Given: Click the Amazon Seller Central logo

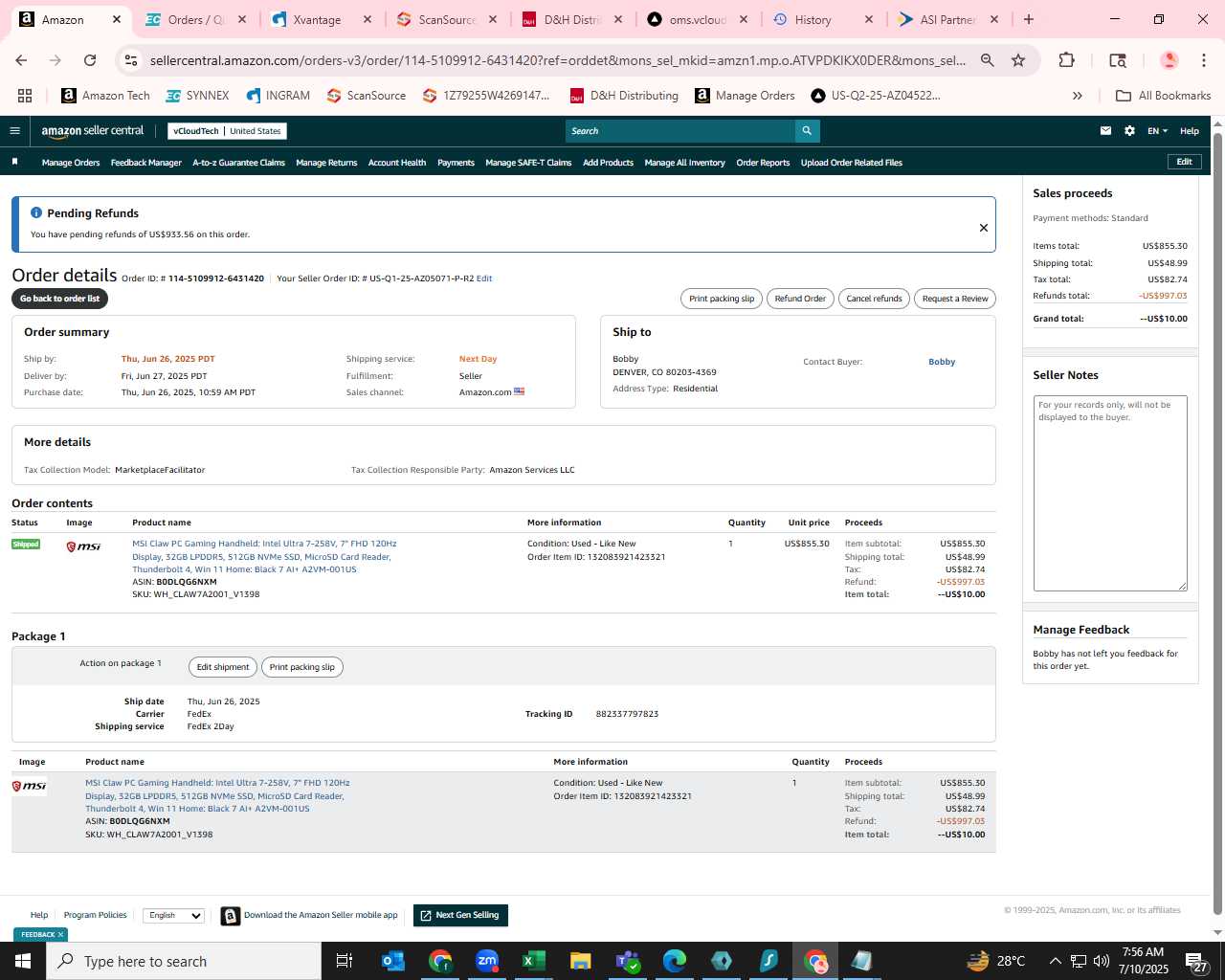Looking at the screenshot, I should 93,131.
